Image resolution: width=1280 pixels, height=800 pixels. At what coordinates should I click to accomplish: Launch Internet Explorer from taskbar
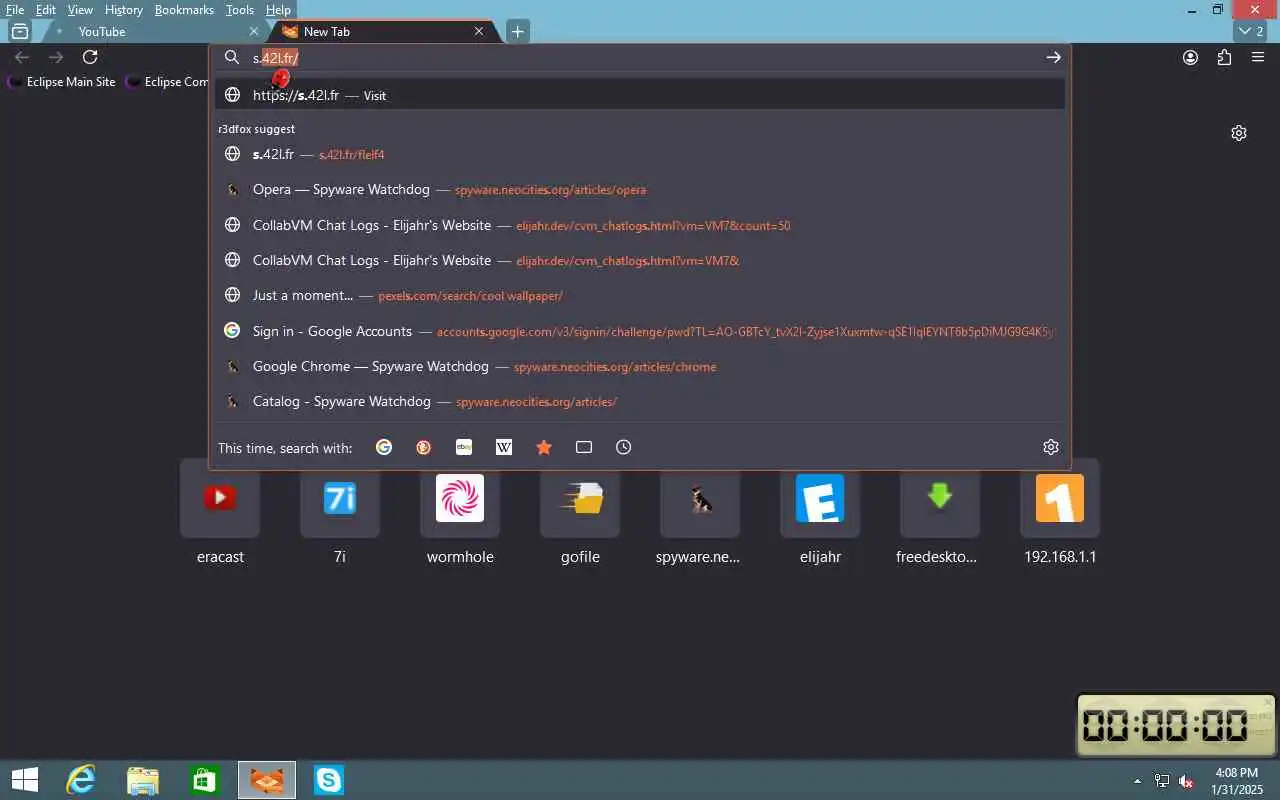point(80,779)
